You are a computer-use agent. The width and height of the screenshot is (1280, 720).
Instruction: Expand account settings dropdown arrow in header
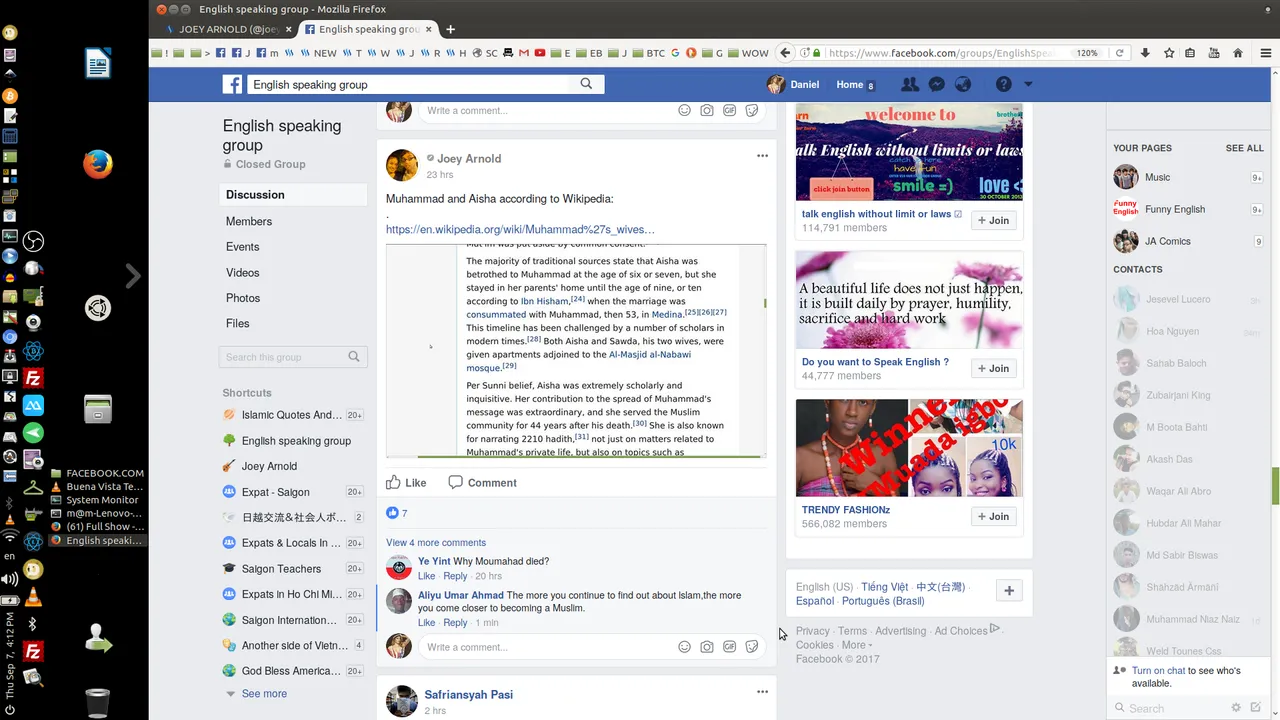click(x=1028, y=85)
